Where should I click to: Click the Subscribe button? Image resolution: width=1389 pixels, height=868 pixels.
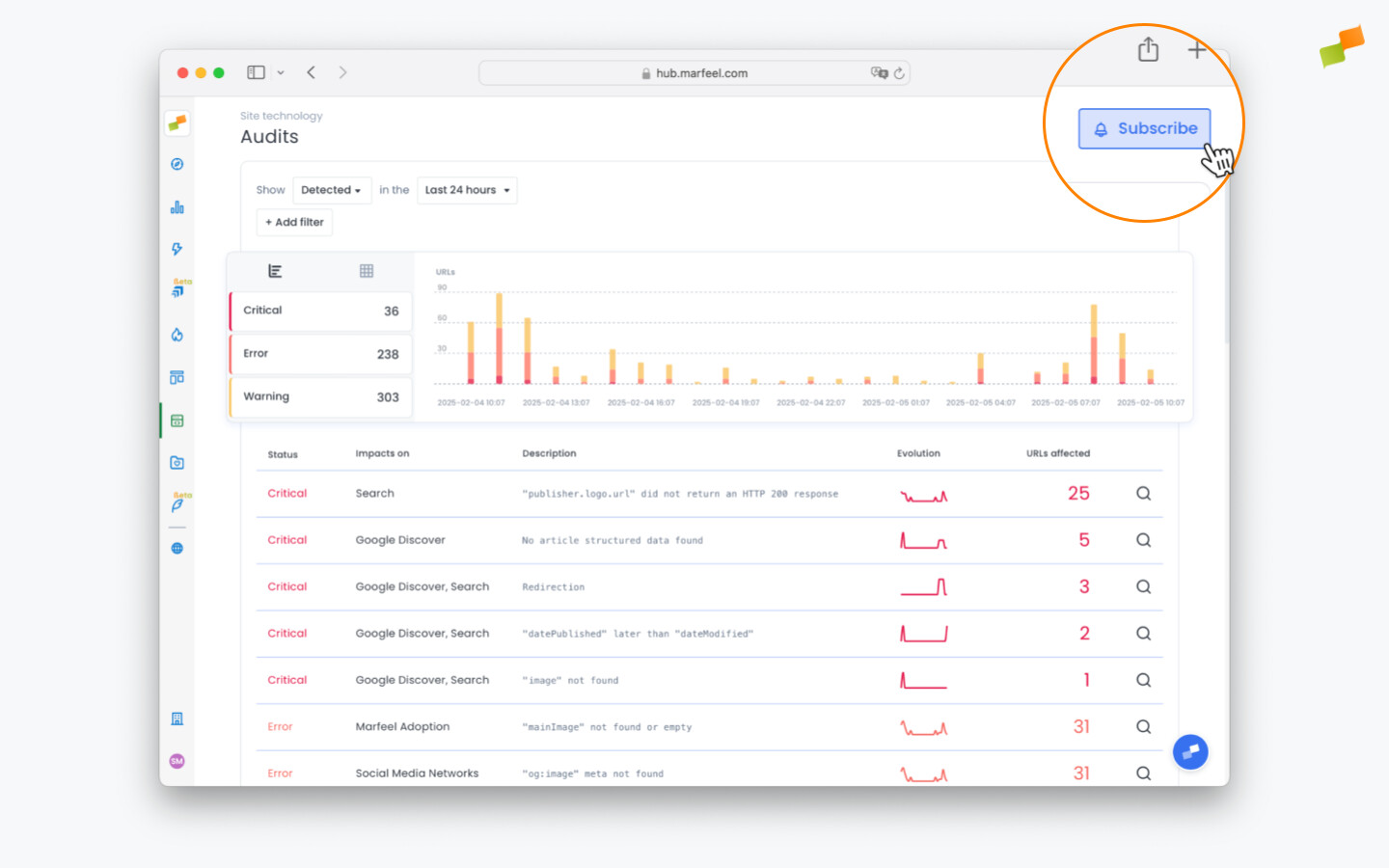(1144, 128)
